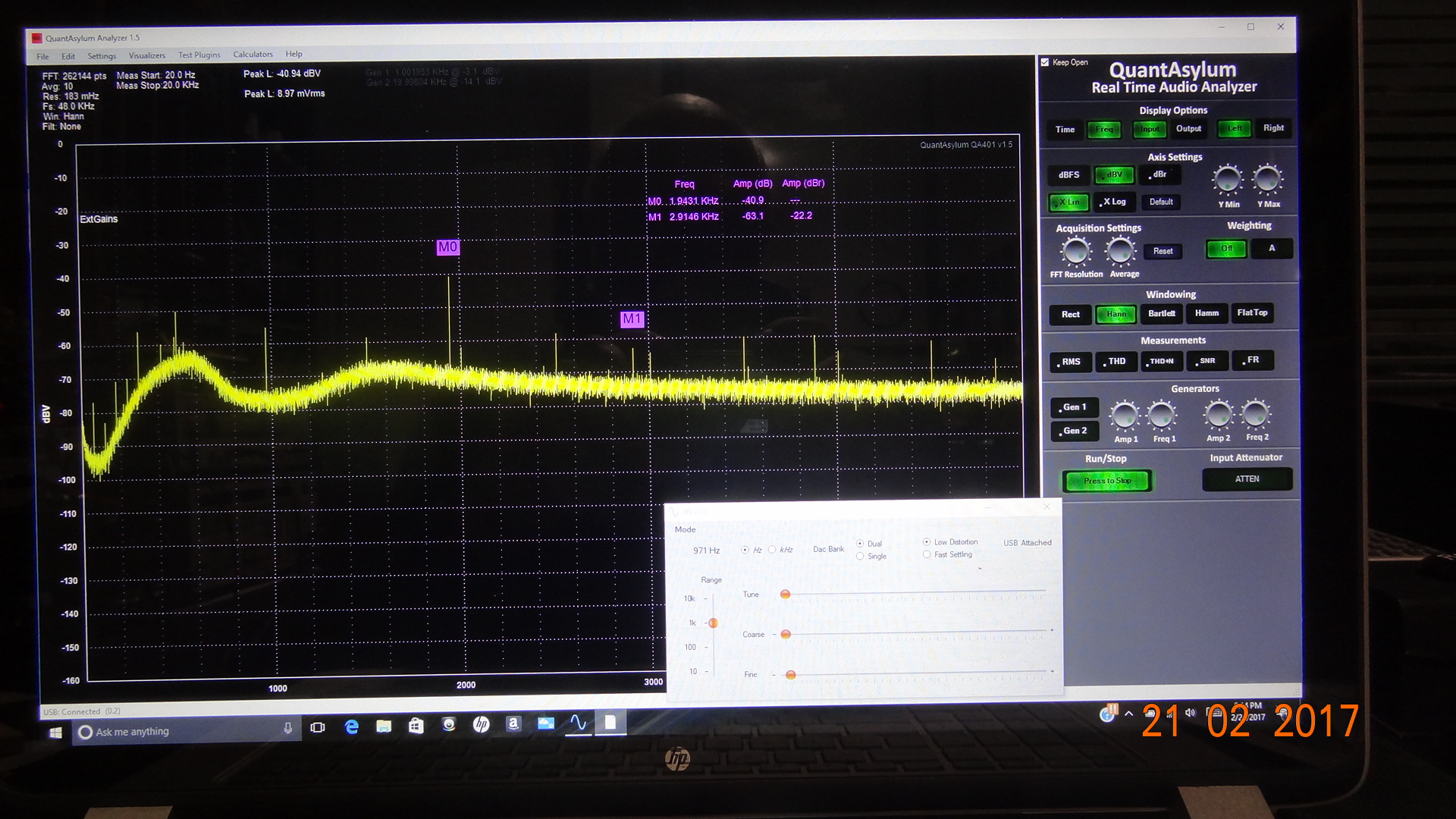Click the Tune slider handle

coord(786,595)
